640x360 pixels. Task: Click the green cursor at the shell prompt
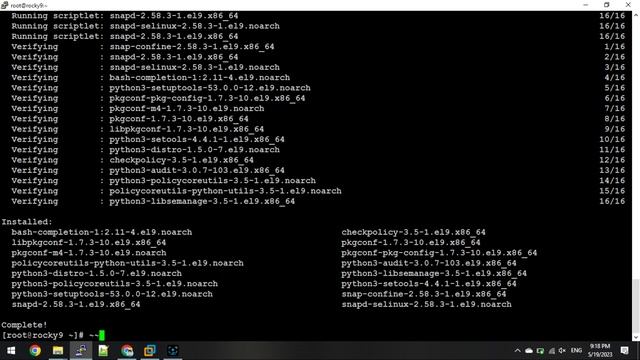click(x=102, y=335)
